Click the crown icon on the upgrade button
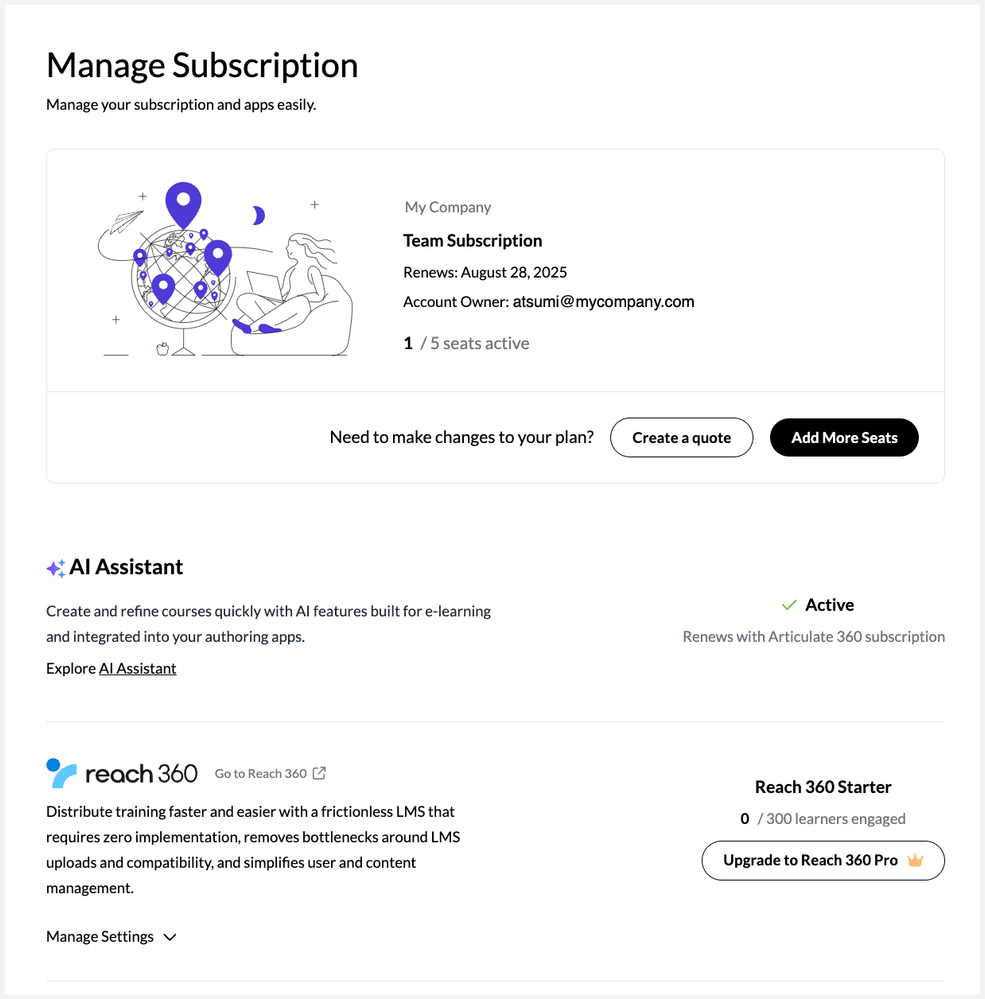985x999 pixels. tap(914, 860)
